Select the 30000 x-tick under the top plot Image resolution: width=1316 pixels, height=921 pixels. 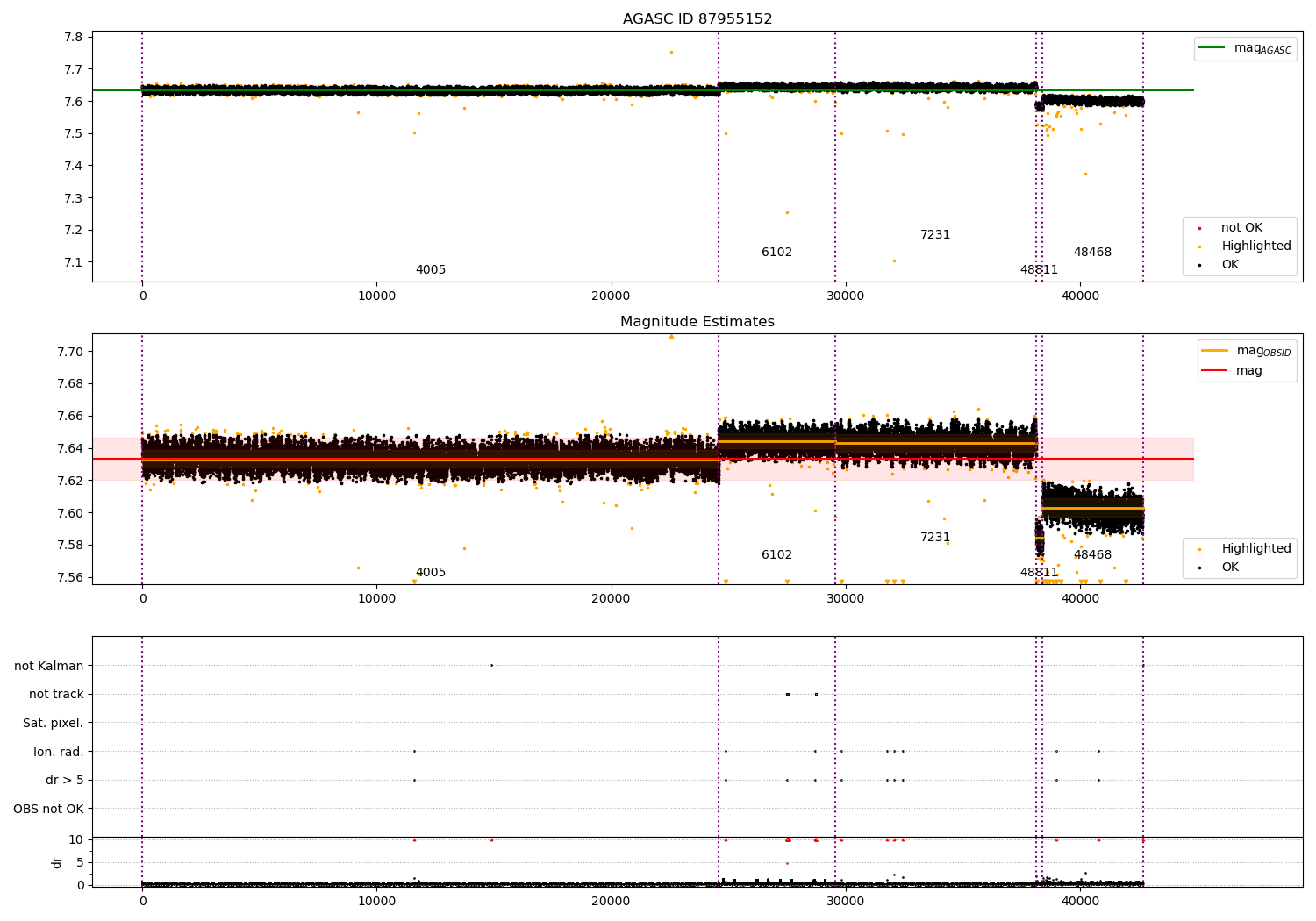pyautogui.click(x=846, y=296)
